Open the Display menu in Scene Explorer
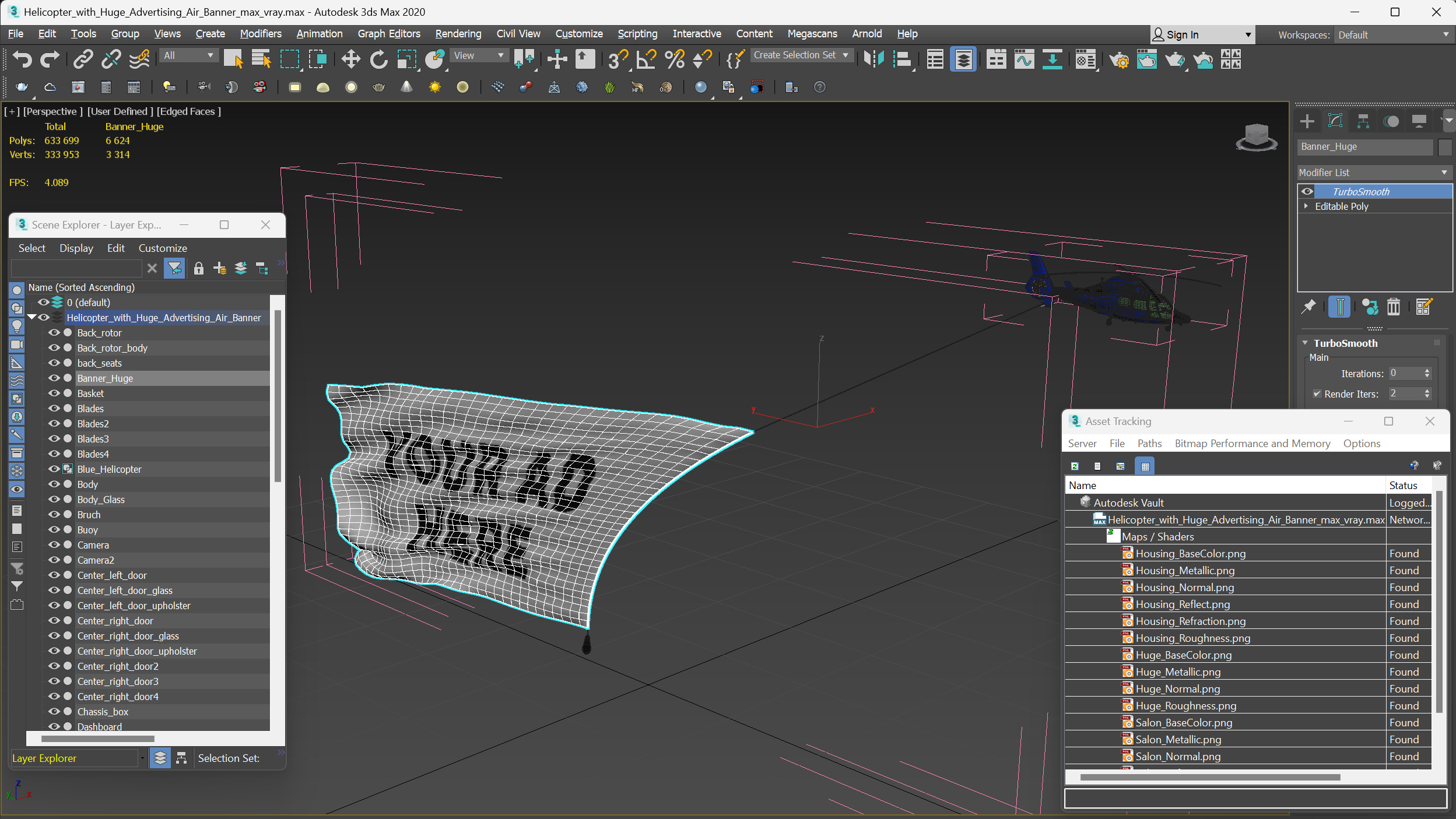 [x=76, y=248]
